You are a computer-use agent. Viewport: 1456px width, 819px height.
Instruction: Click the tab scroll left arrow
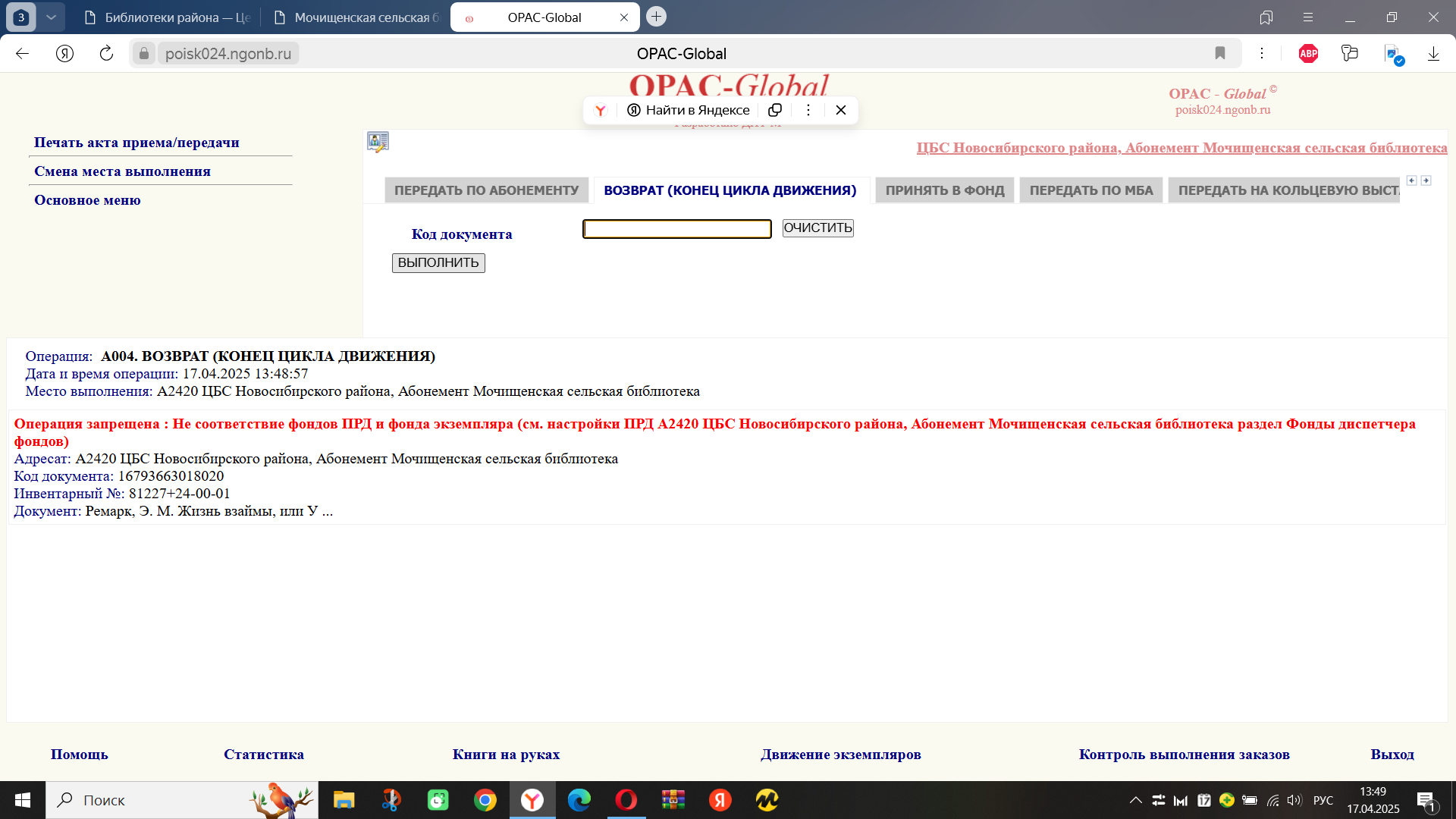pos(1411,180)
